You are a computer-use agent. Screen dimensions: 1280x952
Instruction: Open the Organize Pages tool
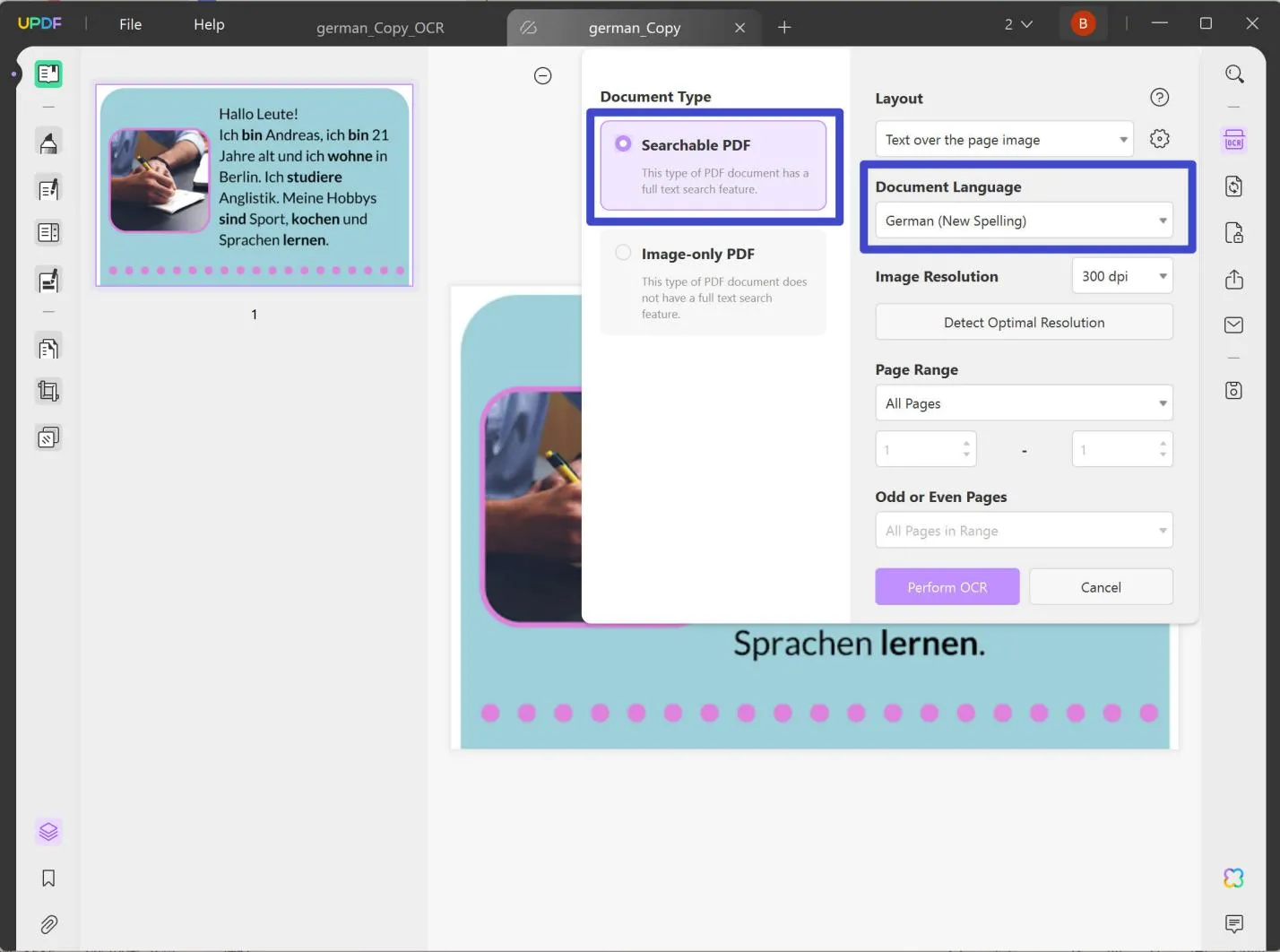(48, 347)
